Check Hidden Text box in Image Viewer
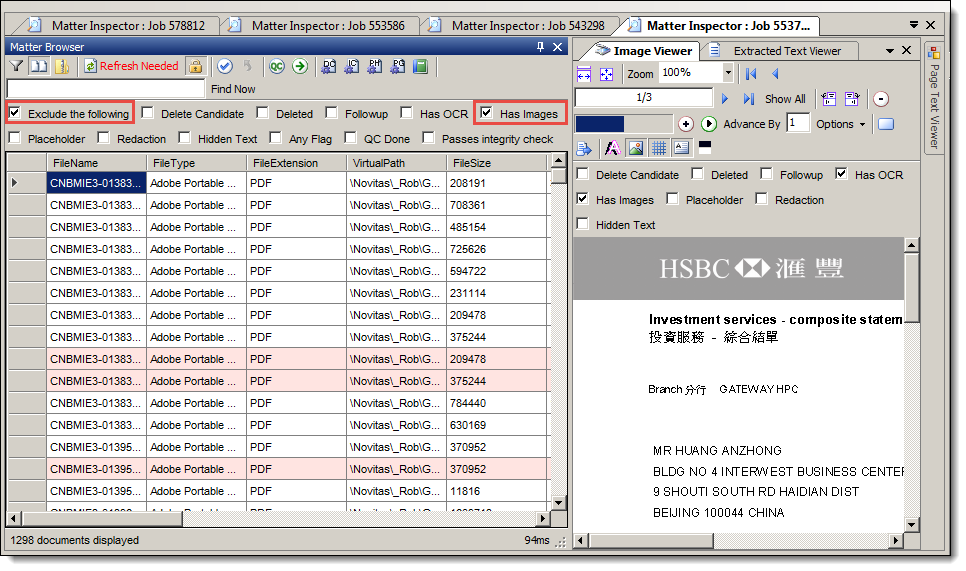The image size is (966, 571). pos(583,224)
